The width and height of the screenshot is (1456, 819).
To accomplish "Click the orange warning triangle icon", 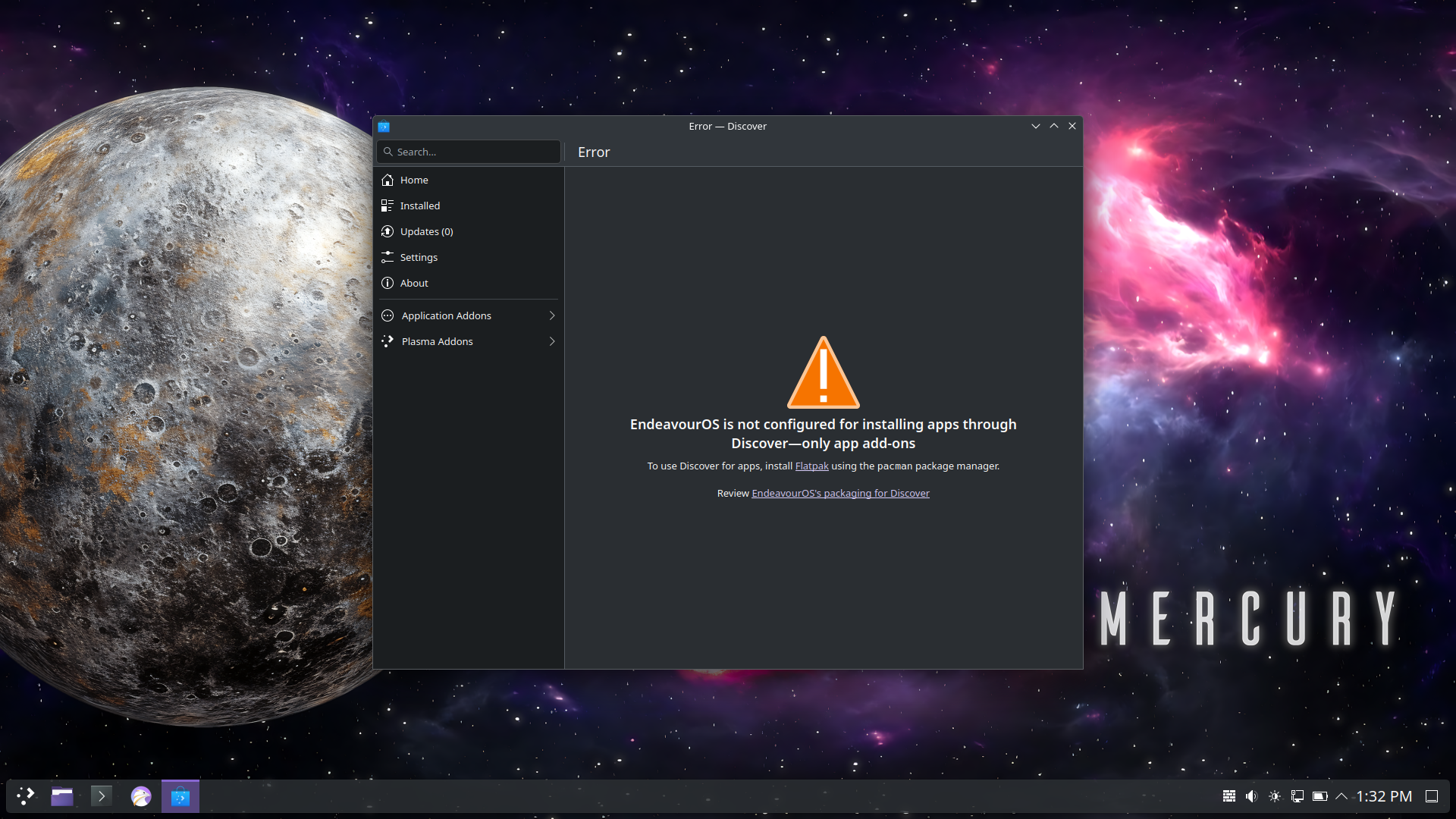I will point(824,372).
